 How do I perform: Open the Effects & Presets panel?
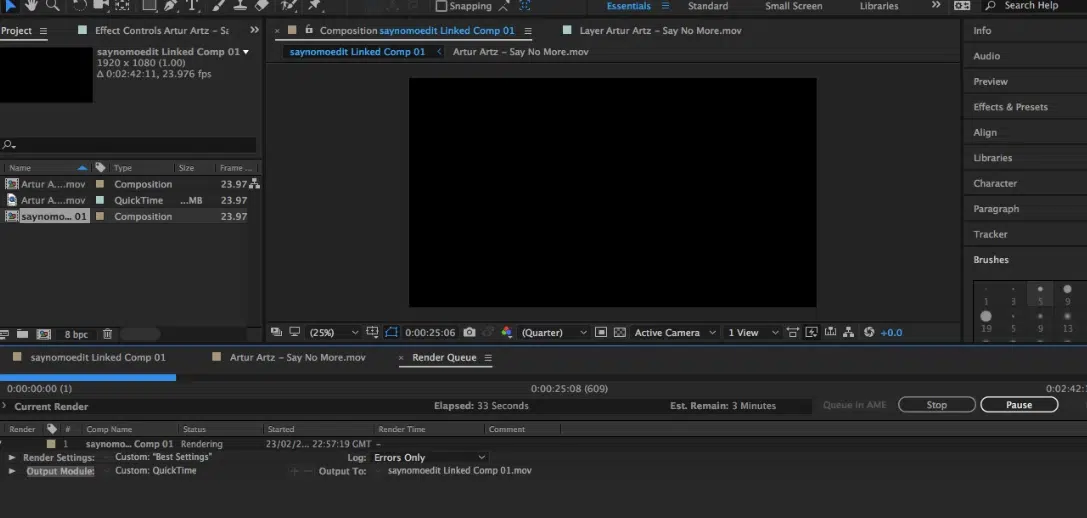click(1010, 107)
